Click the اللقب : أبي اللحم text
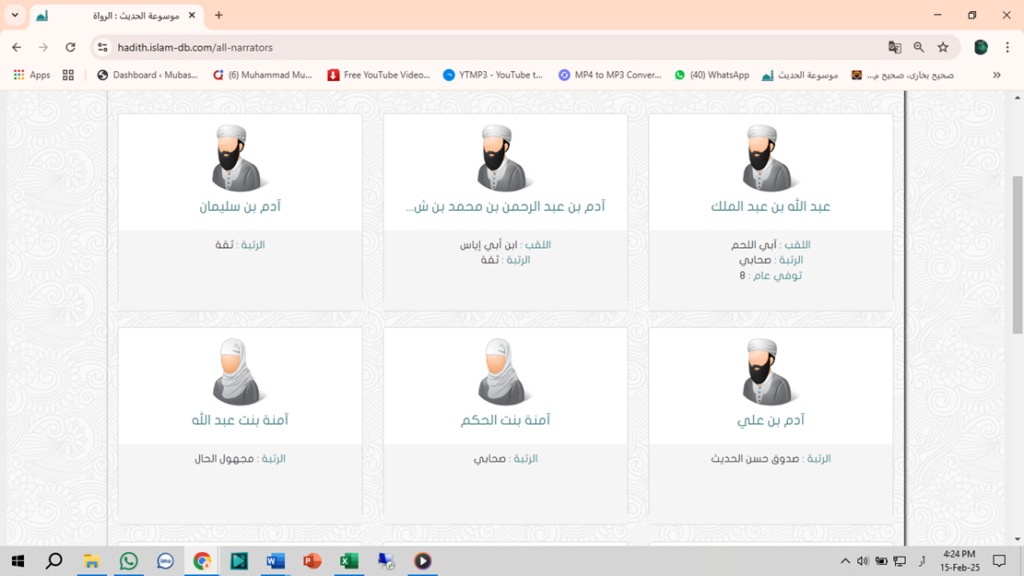The height and width of the screenshot is (576, 1024). (x=771, y=245)
